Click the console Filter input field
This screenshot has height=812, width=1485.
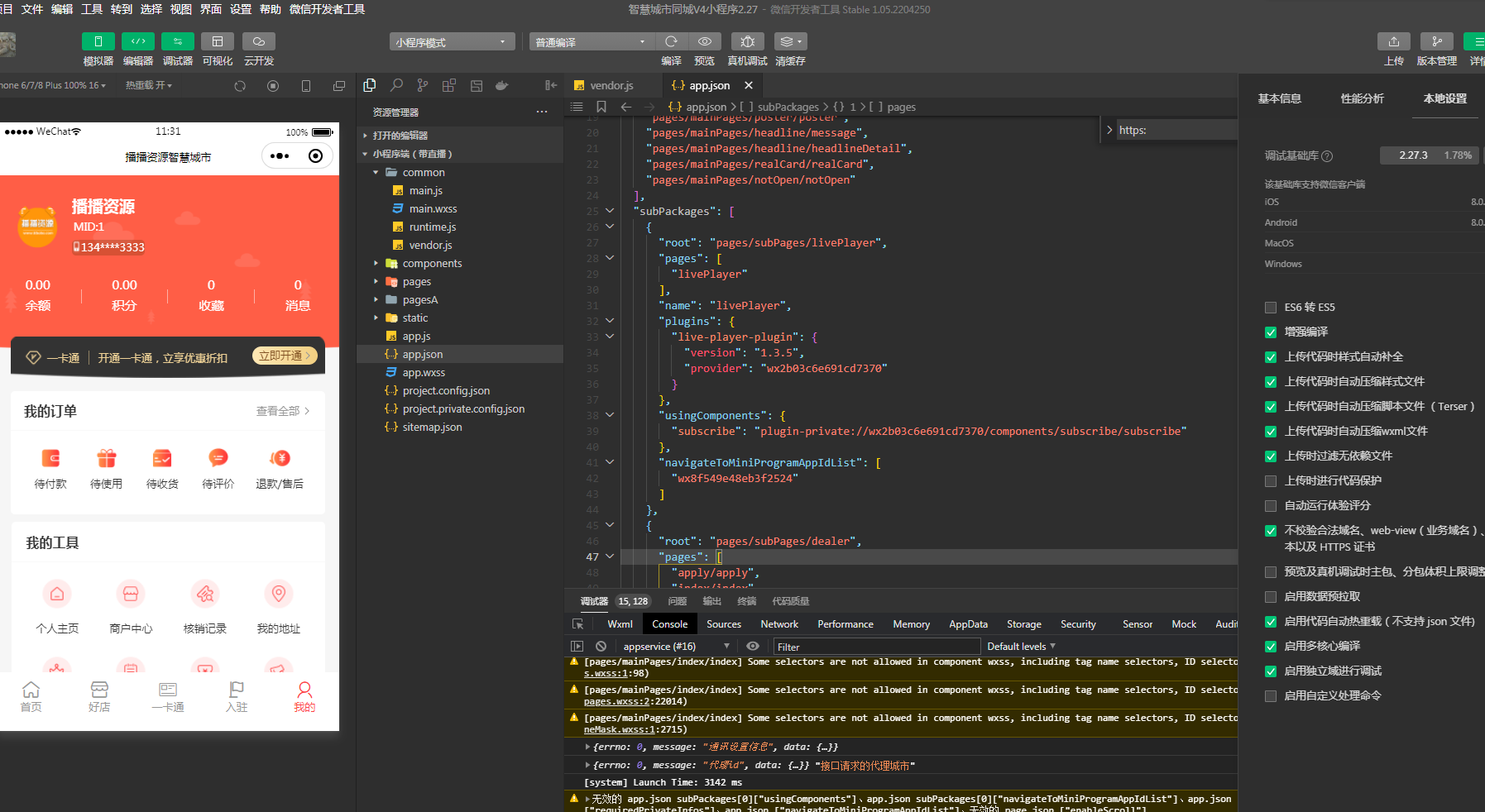pos(877,647)
